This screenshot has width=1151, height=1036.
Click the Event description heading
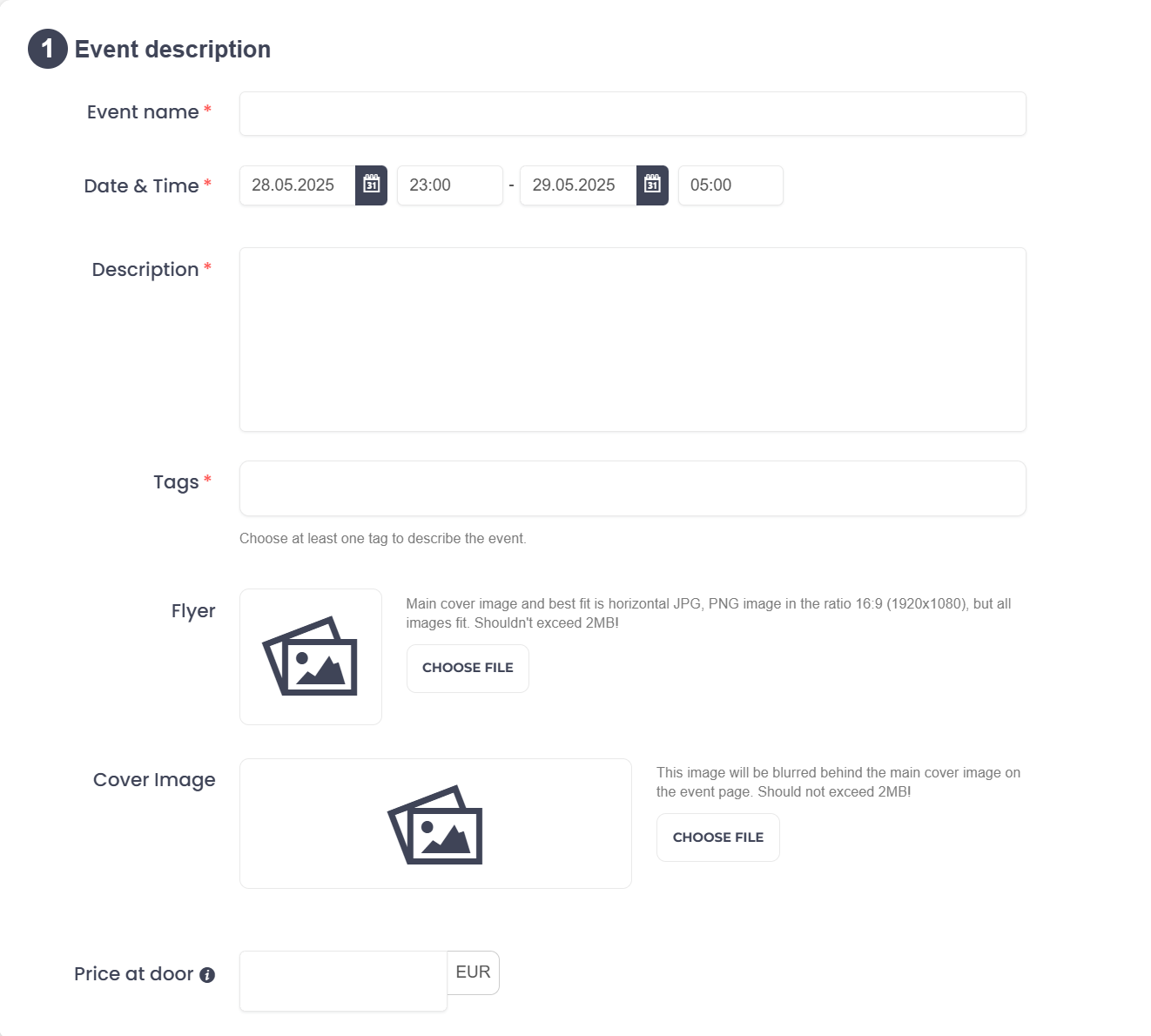[x=172, y=50]
